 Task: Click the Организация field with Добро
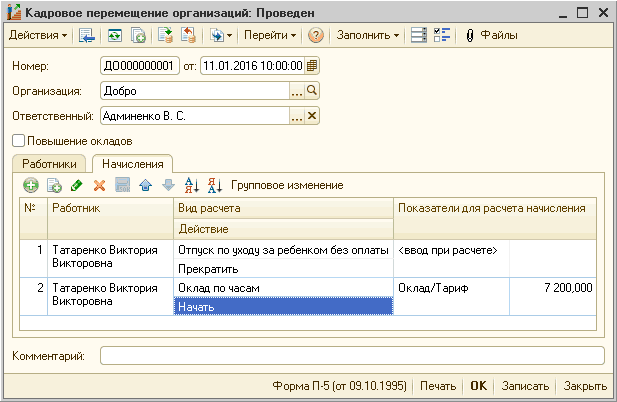(195, 91)
